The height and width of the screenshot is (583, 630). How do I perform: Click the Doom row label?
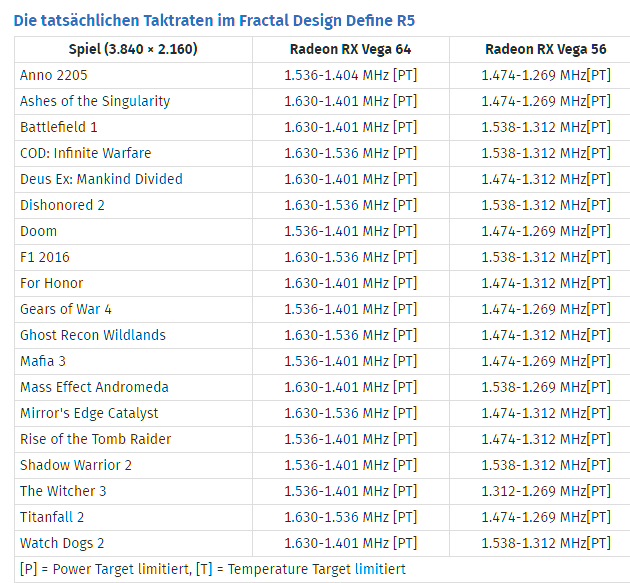tap(39, 231)
